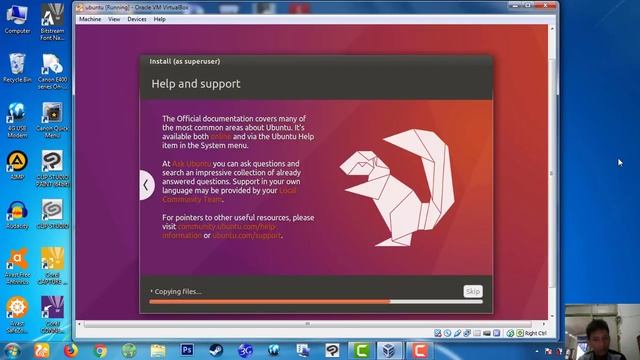
Task: Click the installer progress bar
Action: click(316, 302)
